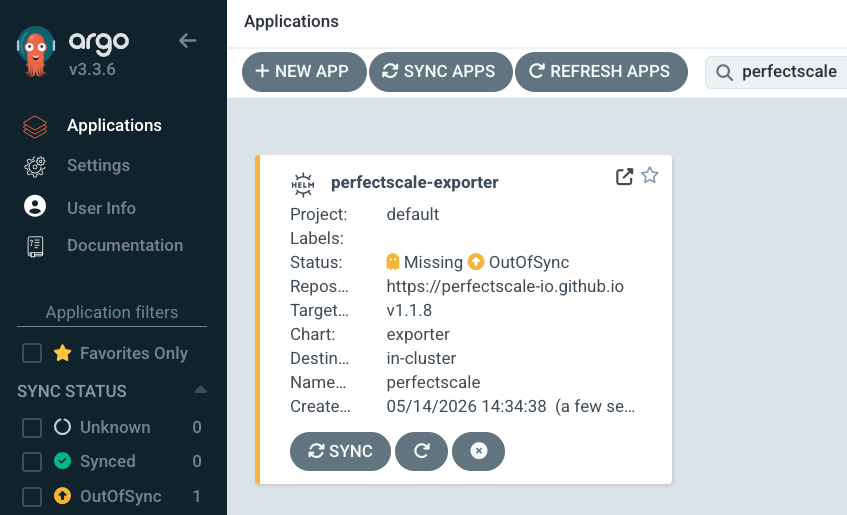The width and height of the screenshot is (847, 515).
Task: Collapse sidebar with the back arrow
Action: 187,41
